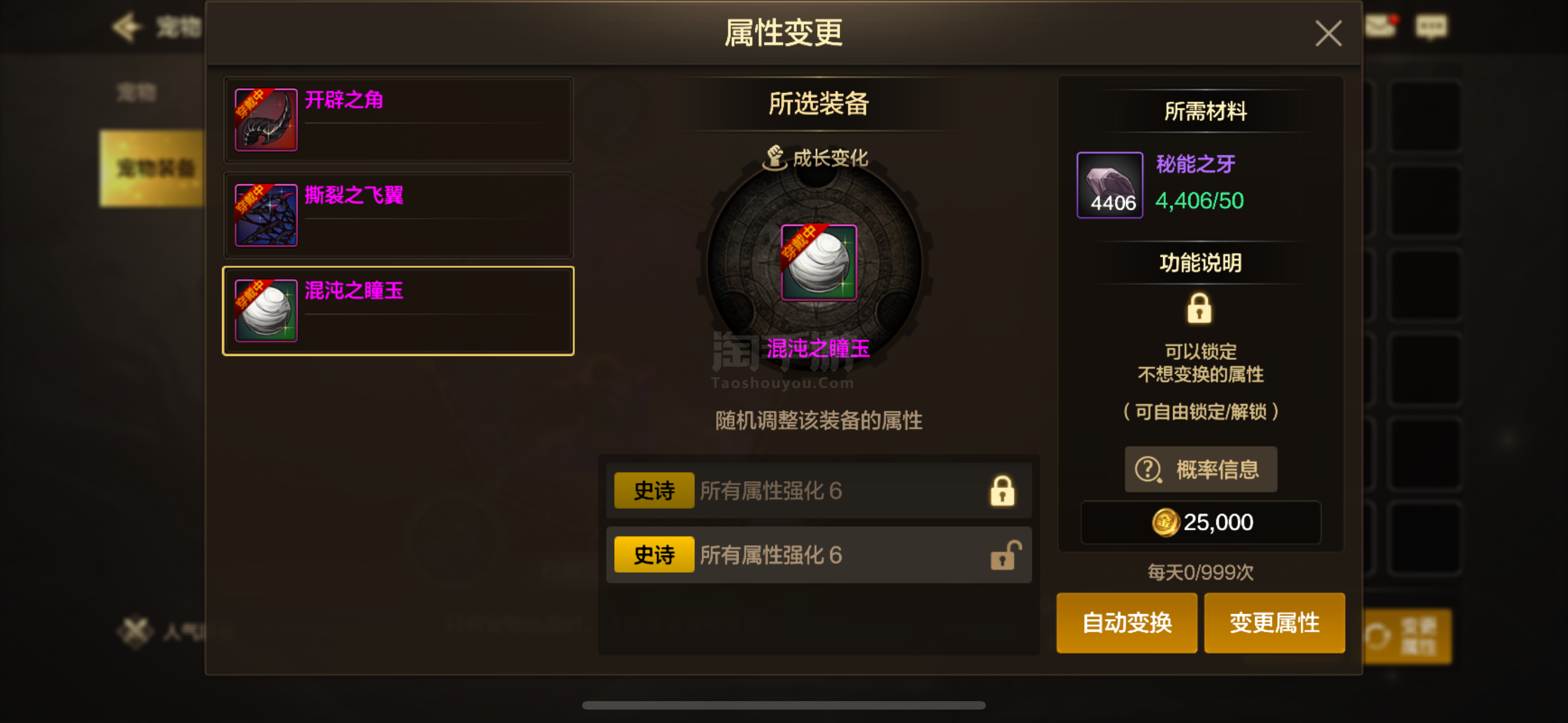Viewport: 1568px width, 723px height.
Task: Open the chat bubble icon top right
Action: (x=1431, y=27)
